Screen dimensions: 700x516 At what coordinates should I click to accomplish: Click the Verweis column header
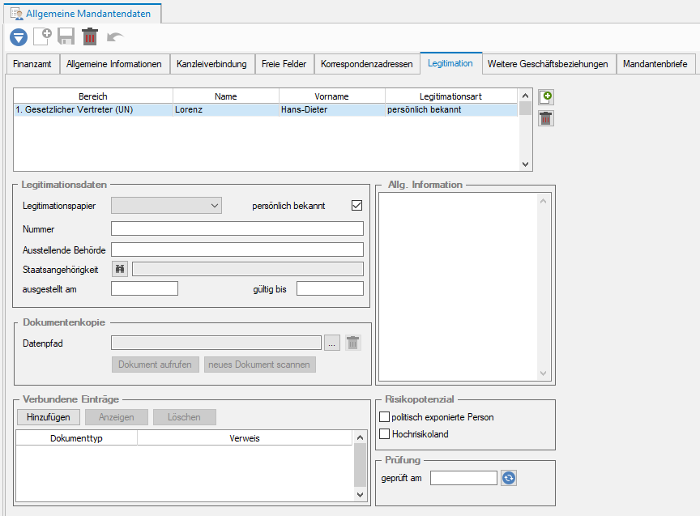[x=245, y=438]
